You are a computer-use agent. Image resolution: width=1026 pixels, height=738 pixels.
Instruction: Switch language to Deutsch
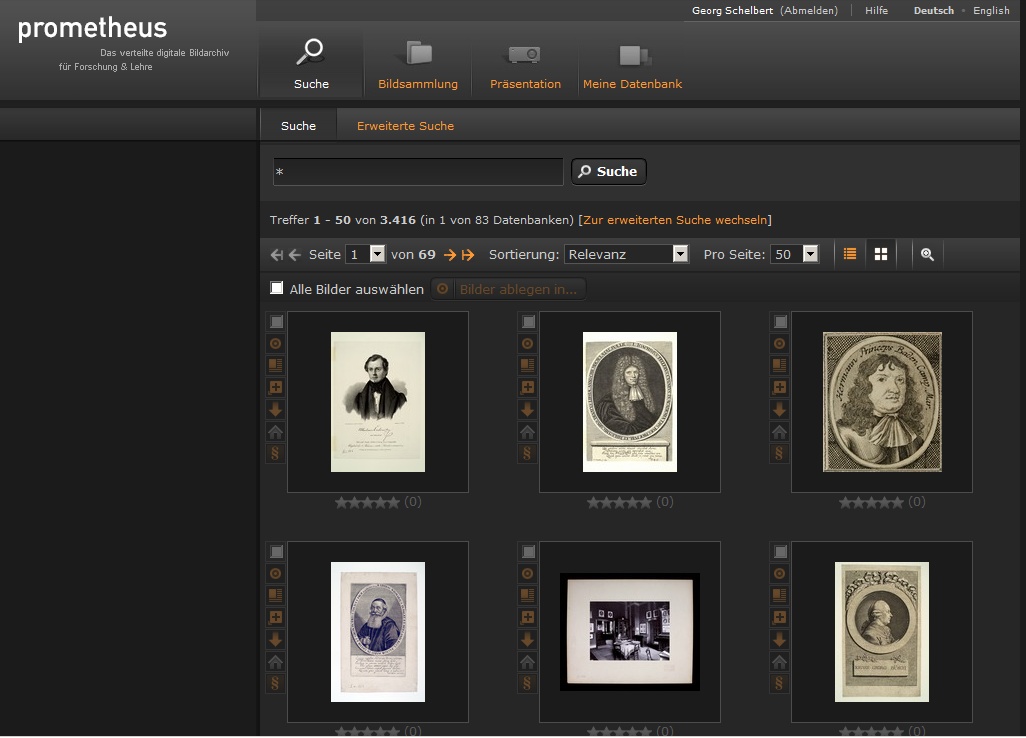pos(934,10)
